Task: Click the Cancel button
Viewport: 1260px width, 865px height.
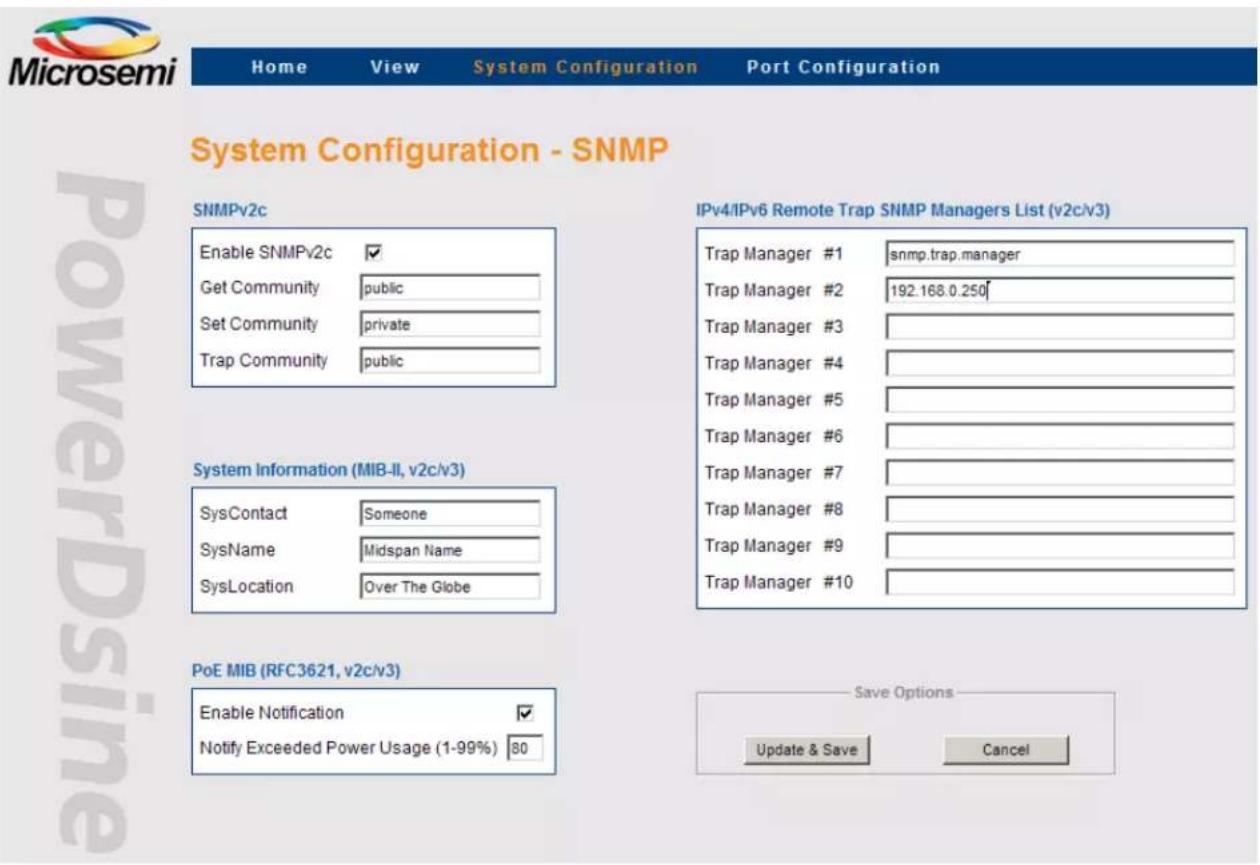Action: coord(1006,750)
